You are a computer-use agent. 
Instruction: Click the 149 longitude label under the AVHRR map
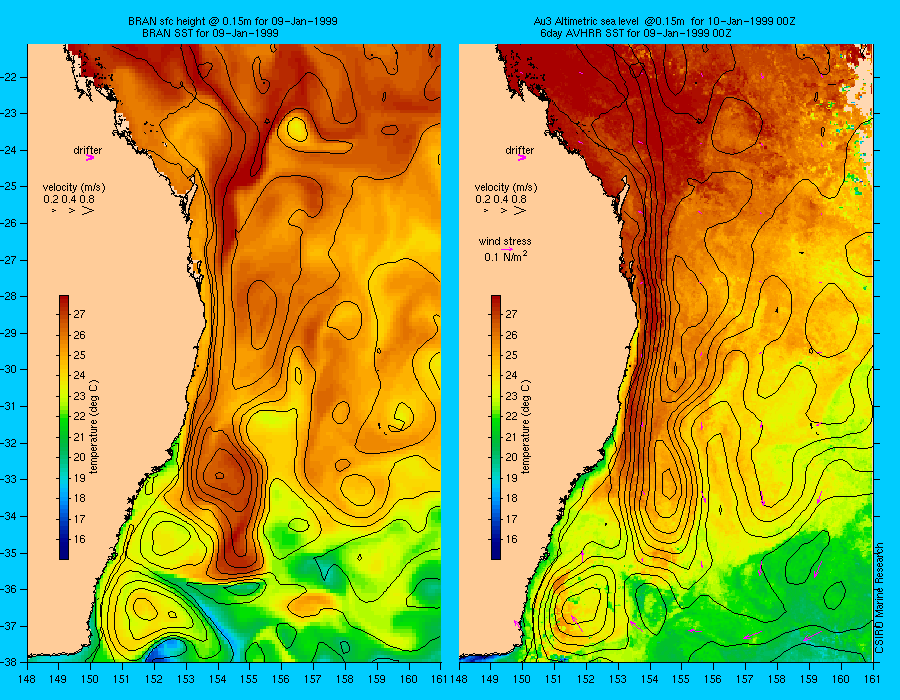click(490, 679)
